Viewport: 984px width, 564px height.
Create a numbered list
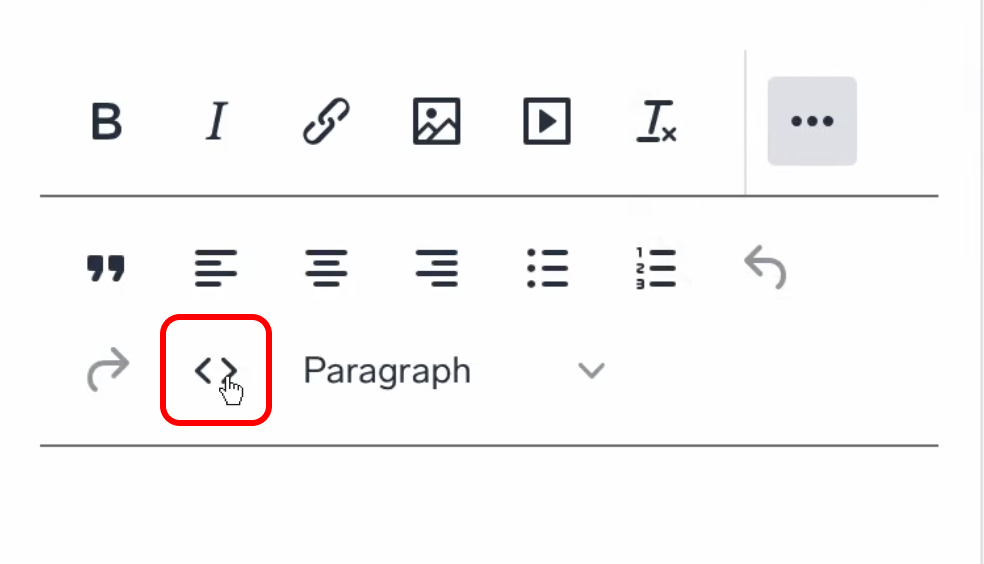[657, 268]
